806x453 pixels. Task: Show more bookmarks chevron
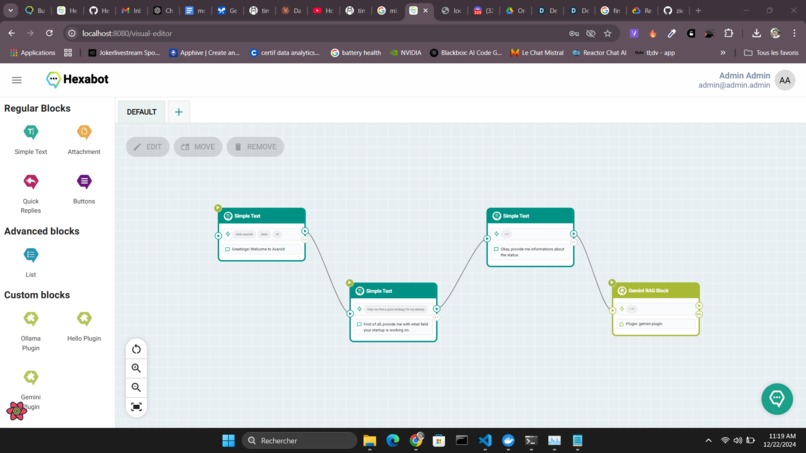click(723, 52)
